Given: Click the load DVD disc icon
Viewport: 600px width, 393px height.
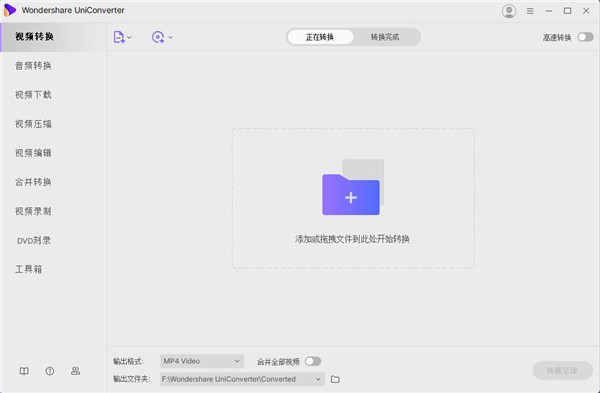Looking at the screenshot, I should 158,37.
